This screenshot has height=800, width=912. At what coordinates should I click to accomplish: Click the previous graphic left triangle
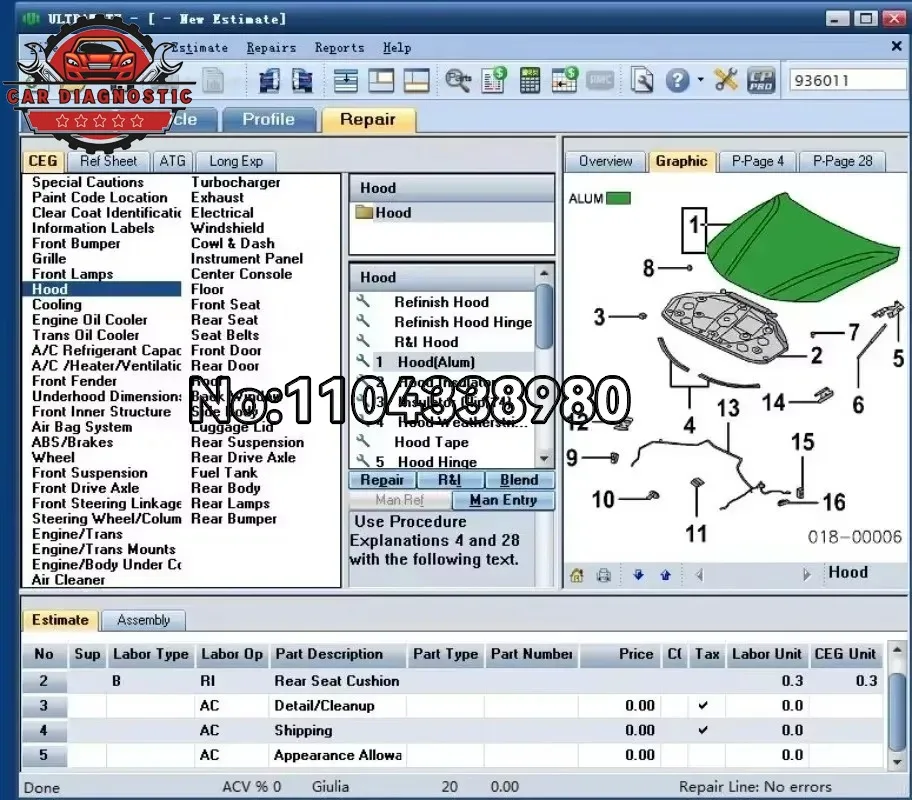[700, 575]
